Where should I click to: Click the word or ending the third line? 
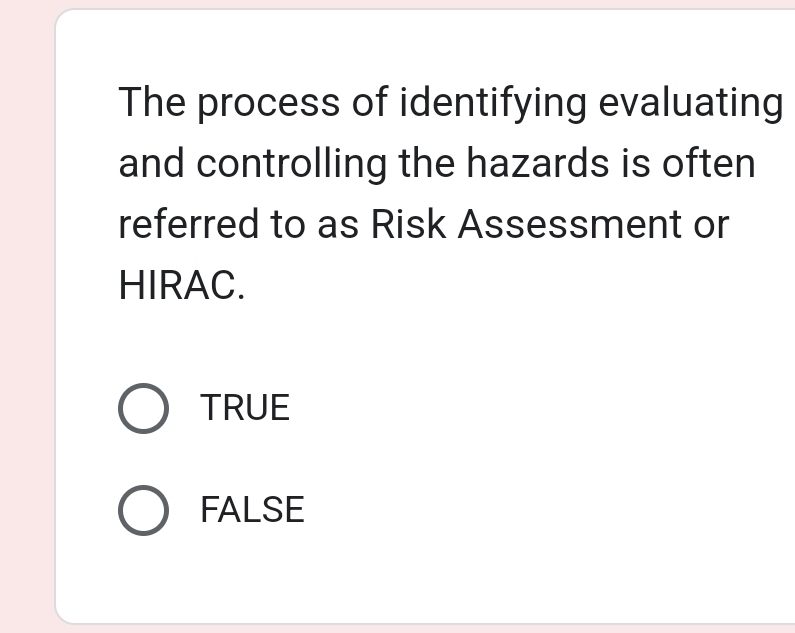click(x=711, y=225)
